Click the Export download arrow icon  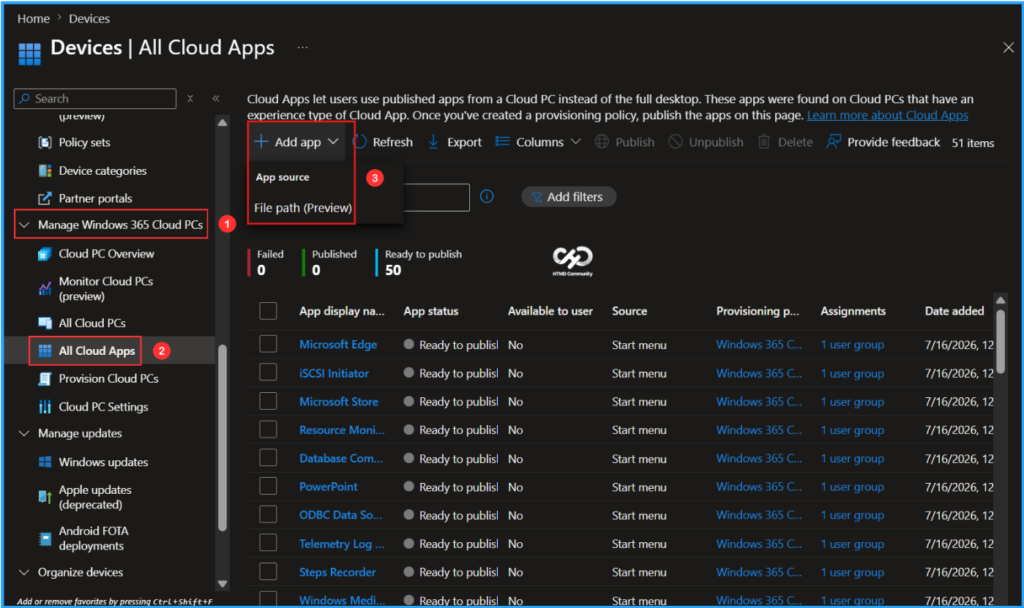coord(433,142)
